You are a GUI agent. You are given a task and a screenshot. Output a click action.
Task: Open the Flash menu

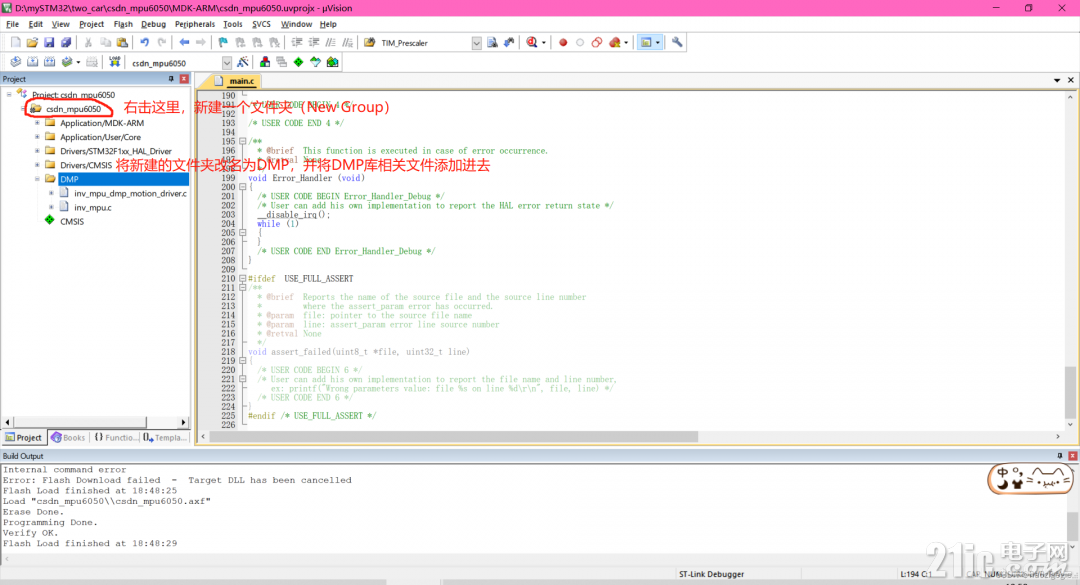tap(123, 24)
